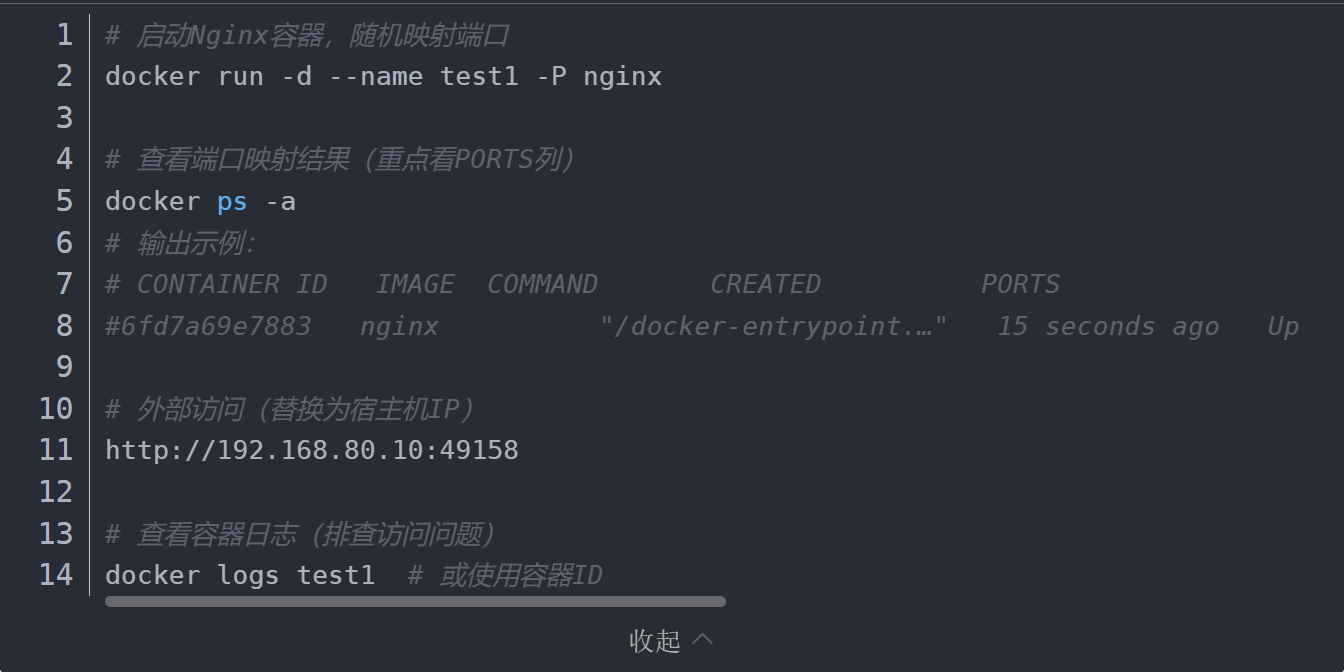Image resolution: width=1344 pixels, height=672 pixels.
Task: Click line number 5 in the gutter
Action: (x=65, y=202)
